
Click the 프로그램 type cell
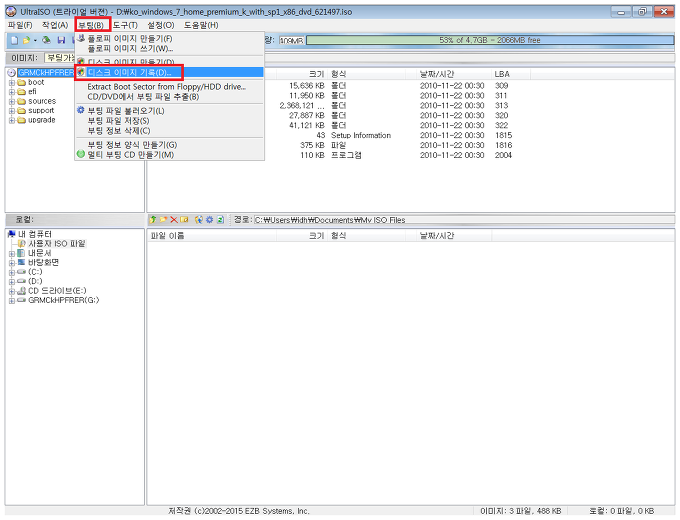(346, 155)
